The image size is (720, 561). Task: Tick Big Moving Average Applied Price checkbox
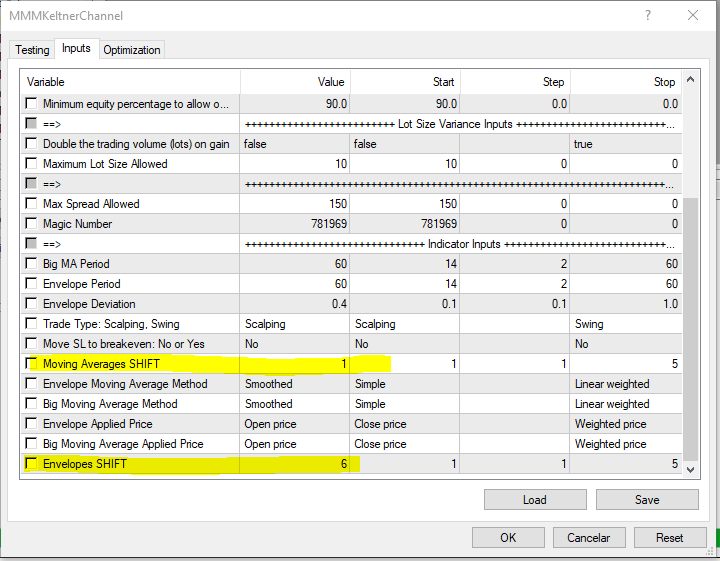click(x=31, y=443)
